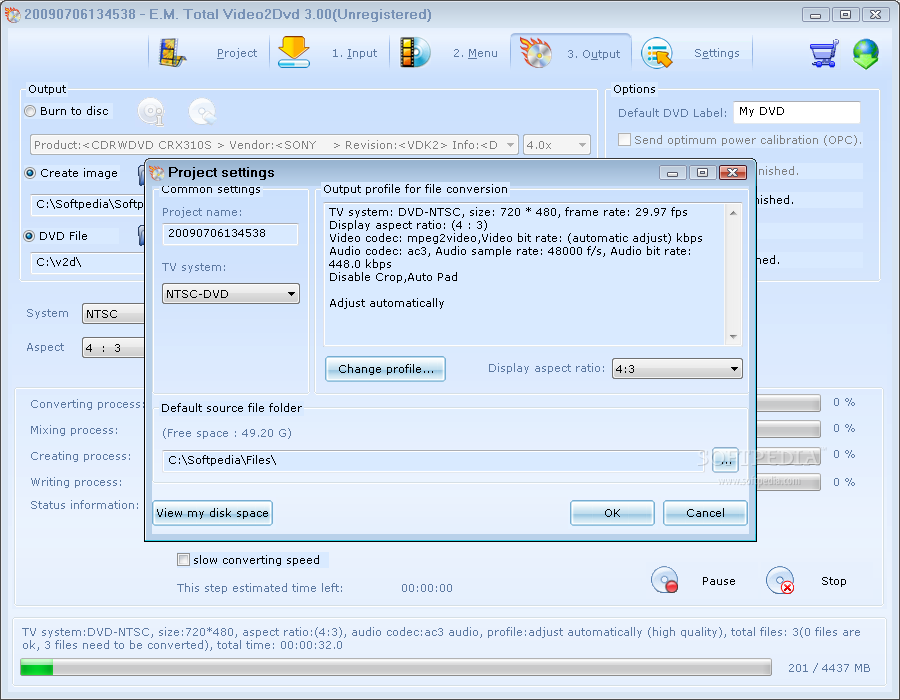This screenshot has height=700, width=900.
Task: Open the Aspect 4 : 3 dropdown in main window
Action: click(114, 348)
